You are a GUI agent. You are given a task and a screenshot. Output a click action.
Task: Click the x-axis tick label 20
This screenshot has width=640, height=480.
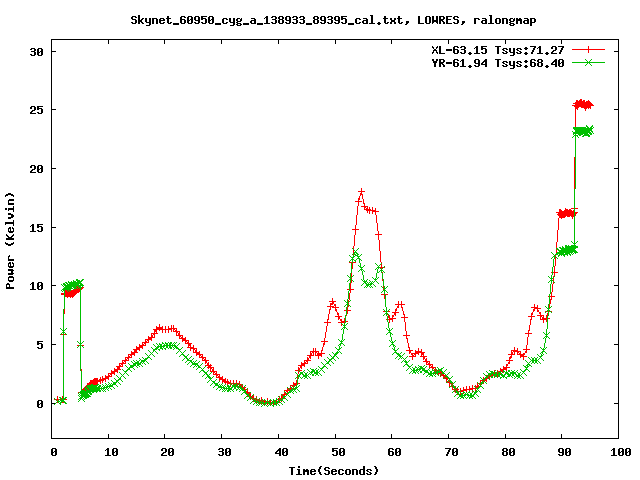167,452
